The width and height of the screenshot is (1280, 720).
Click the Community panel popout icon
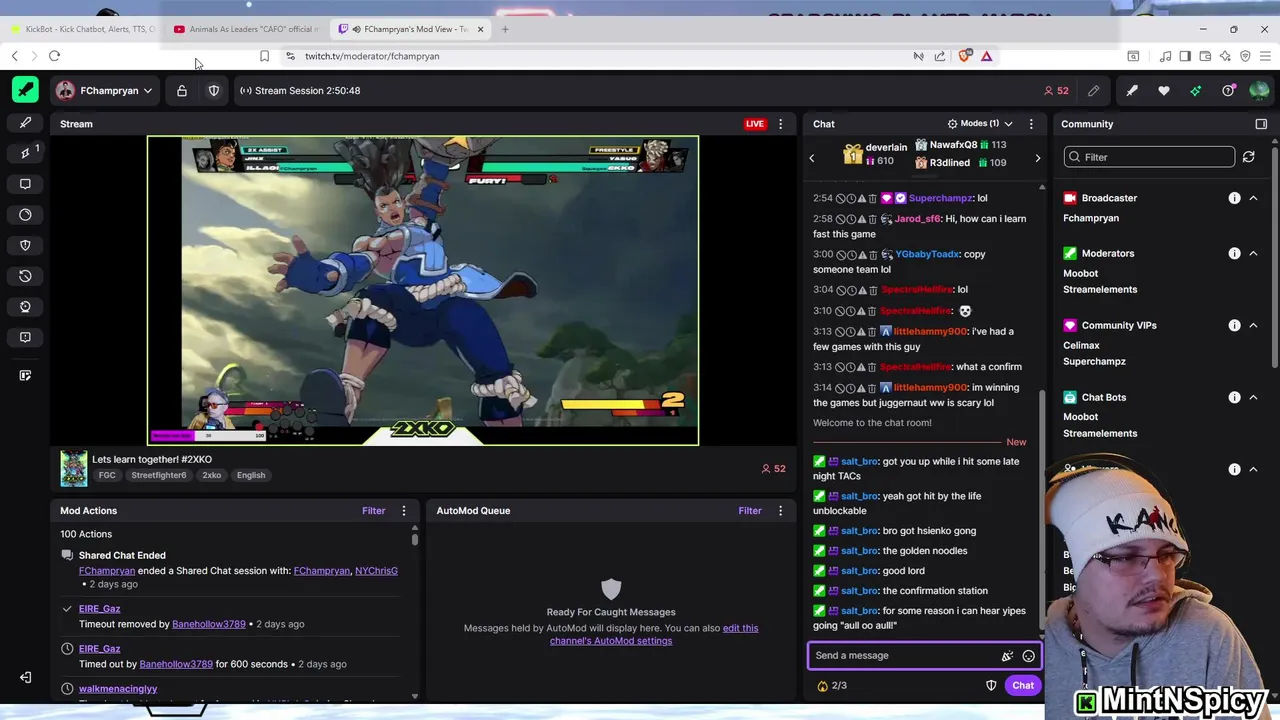coord(1261,124)
